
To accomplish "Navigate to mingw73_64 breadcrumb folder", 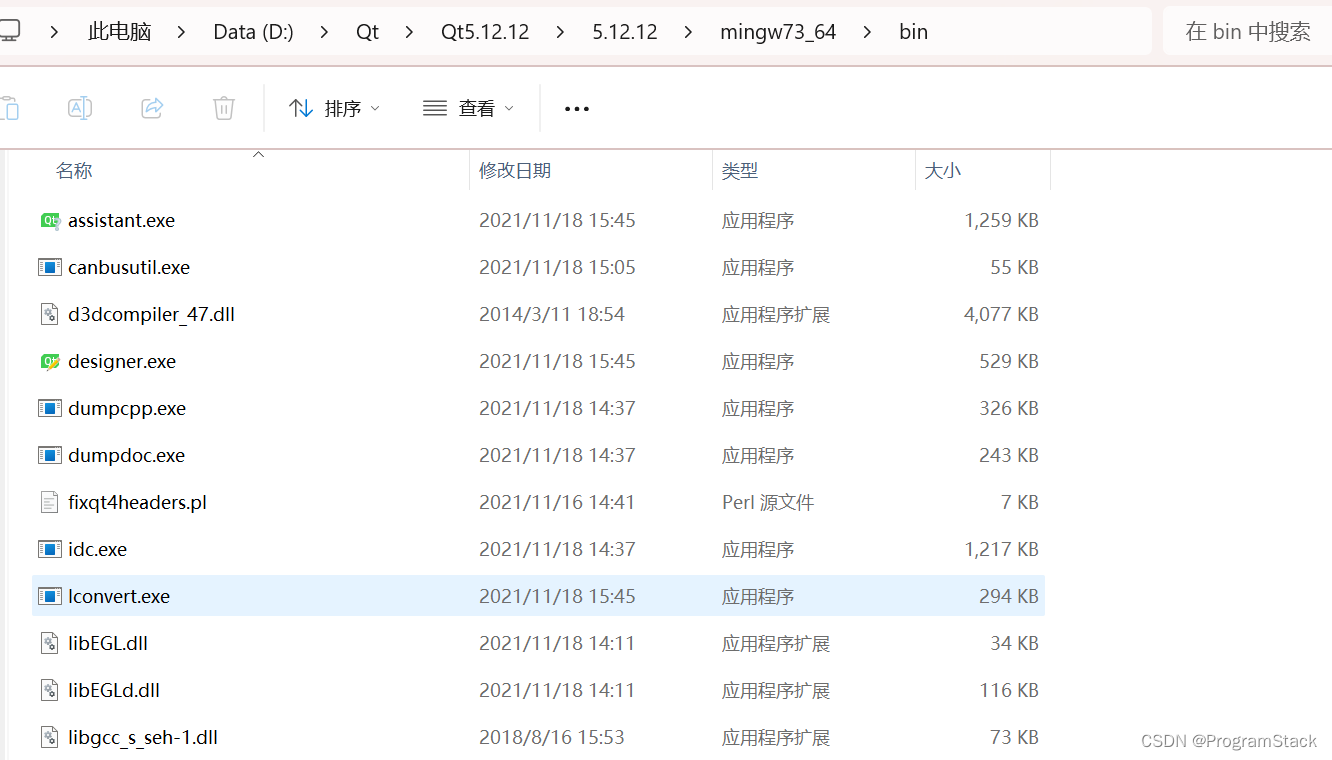I will click(778, 32).
